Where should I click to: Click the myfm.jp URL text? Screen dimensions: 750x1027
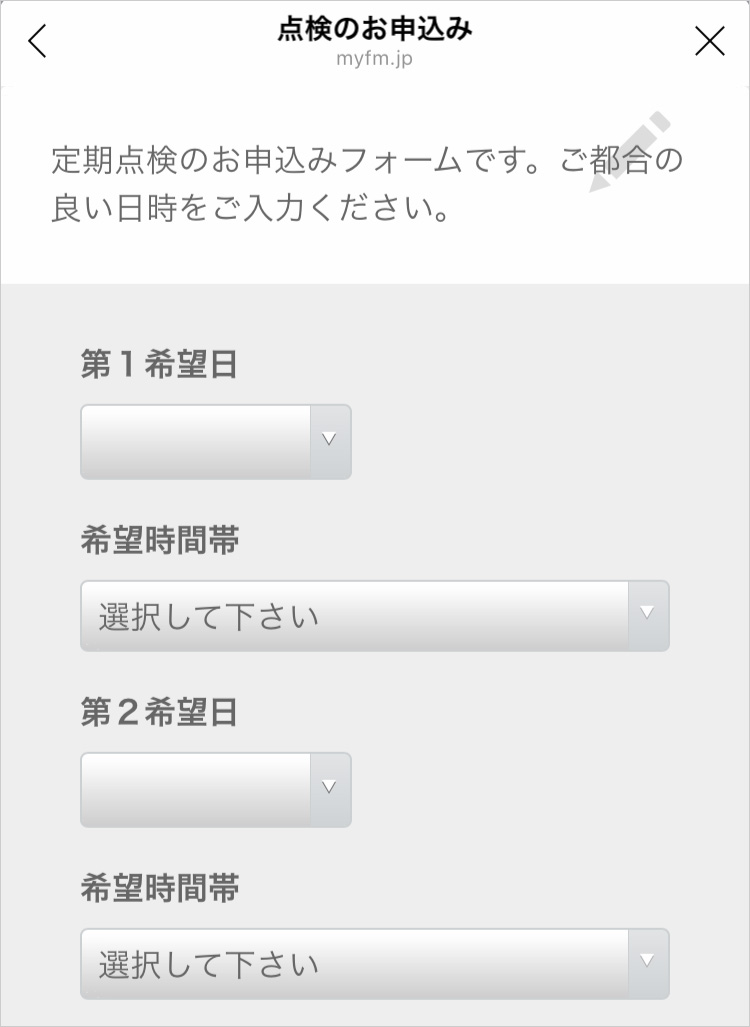click(375, 58)
